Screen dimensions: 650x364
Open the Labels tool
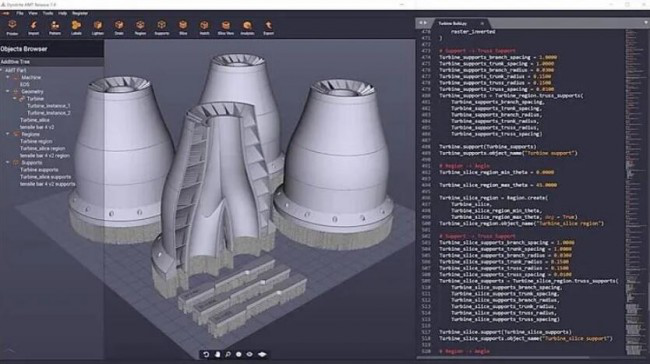[x=76, y=27]
